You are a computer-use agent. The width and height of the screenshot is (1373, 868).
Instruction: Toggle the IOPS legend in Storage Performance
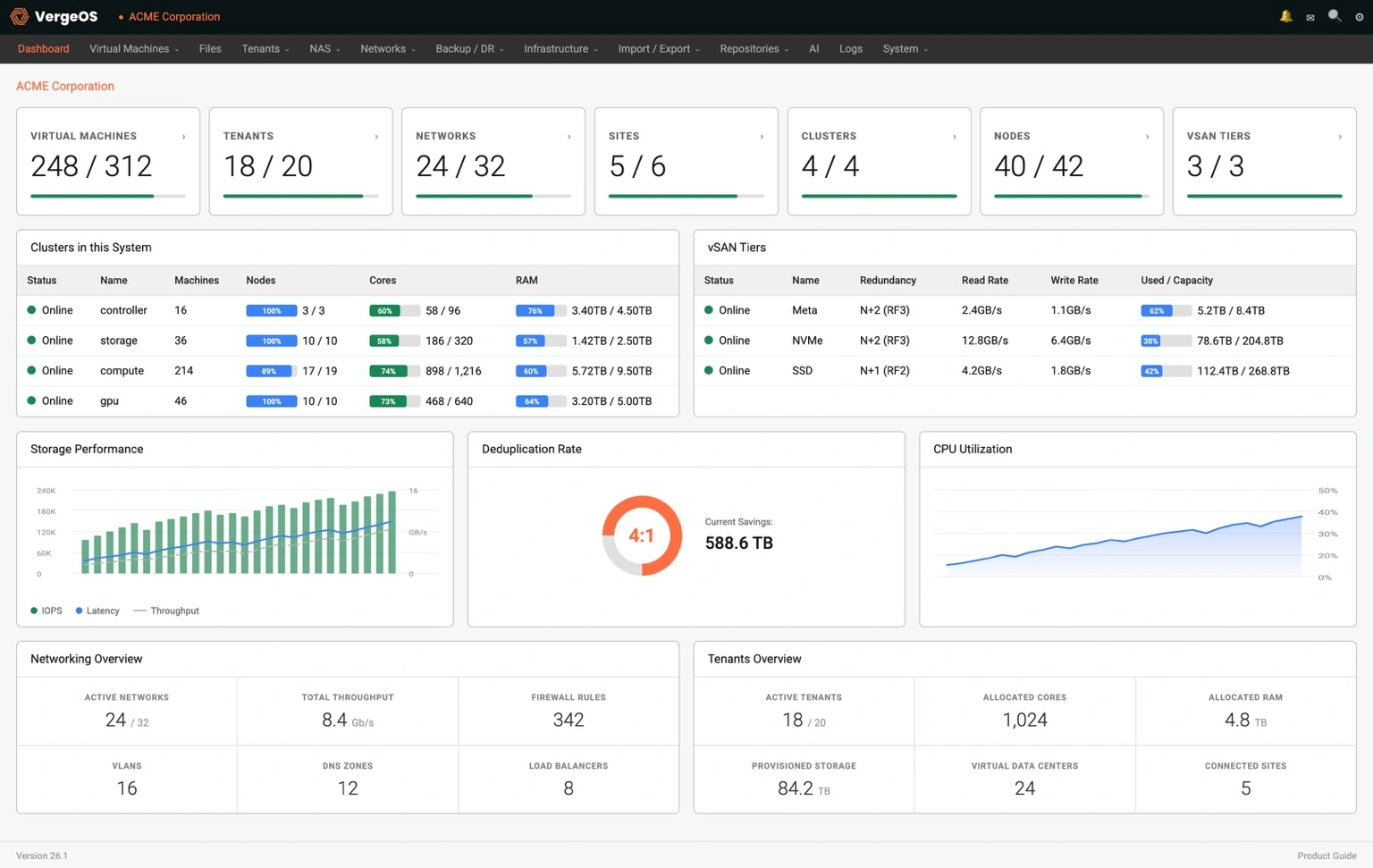point(46,611)
